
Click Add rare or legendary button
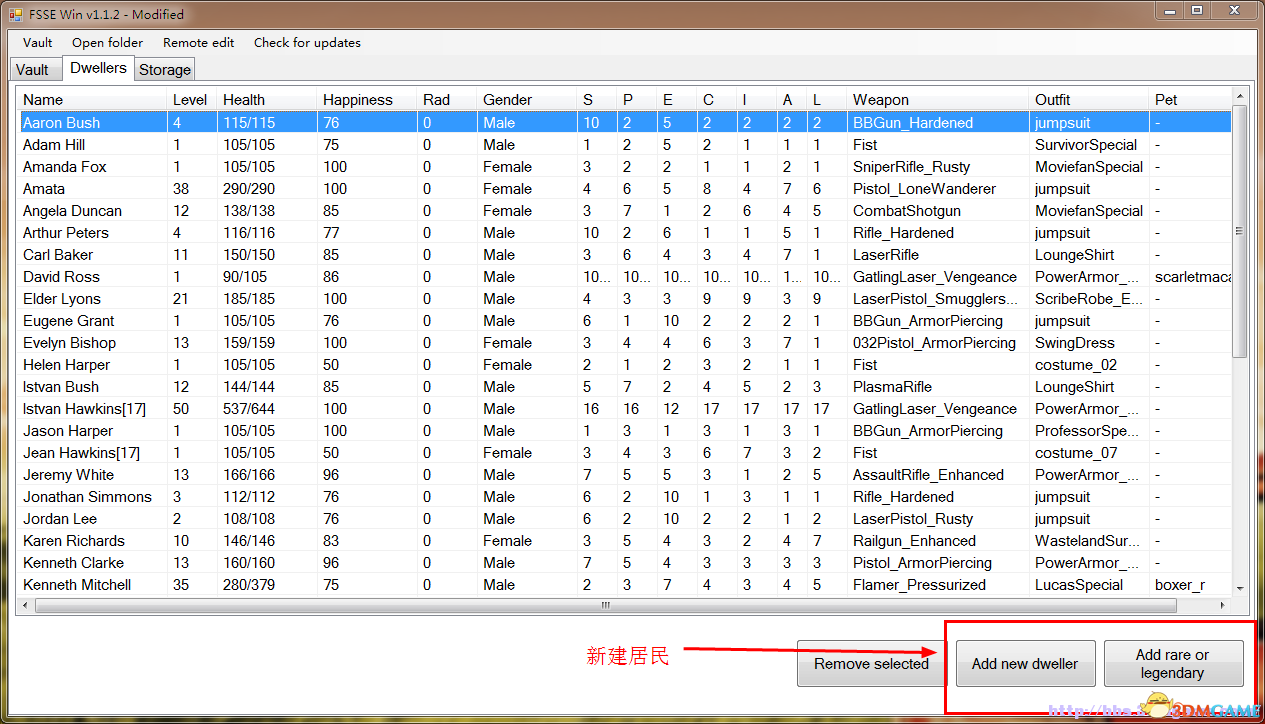click(1173, 664)
